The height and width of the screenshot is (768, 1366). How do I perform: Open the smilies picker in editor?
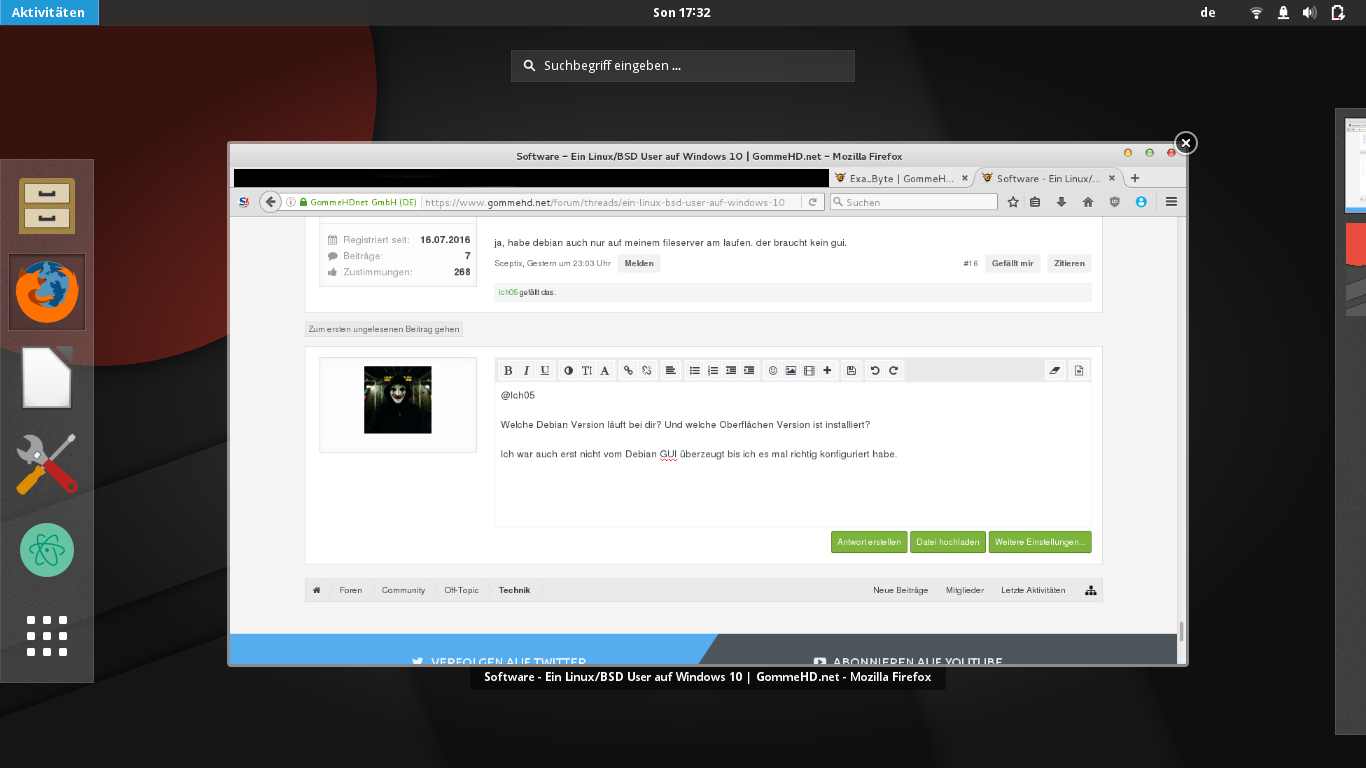pos(773,371)
